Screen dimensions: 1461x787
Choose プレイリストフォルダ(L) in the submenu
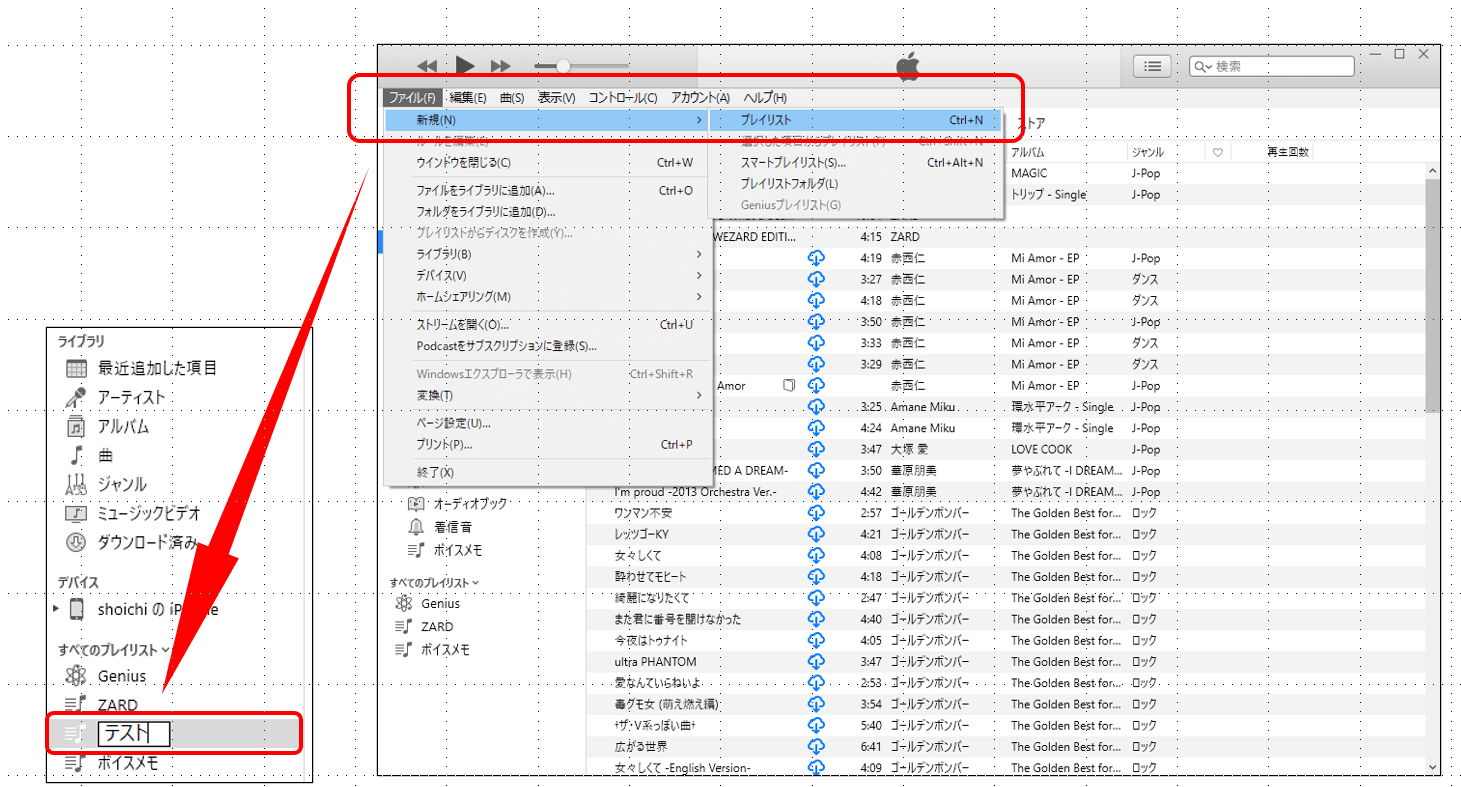click(855, 183)
